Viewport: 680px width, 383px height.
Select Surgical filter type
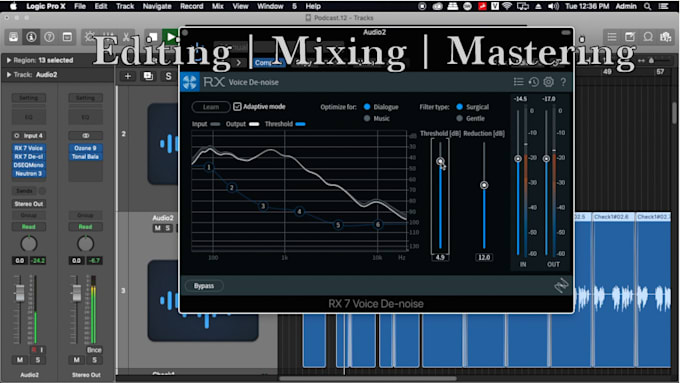460,107
